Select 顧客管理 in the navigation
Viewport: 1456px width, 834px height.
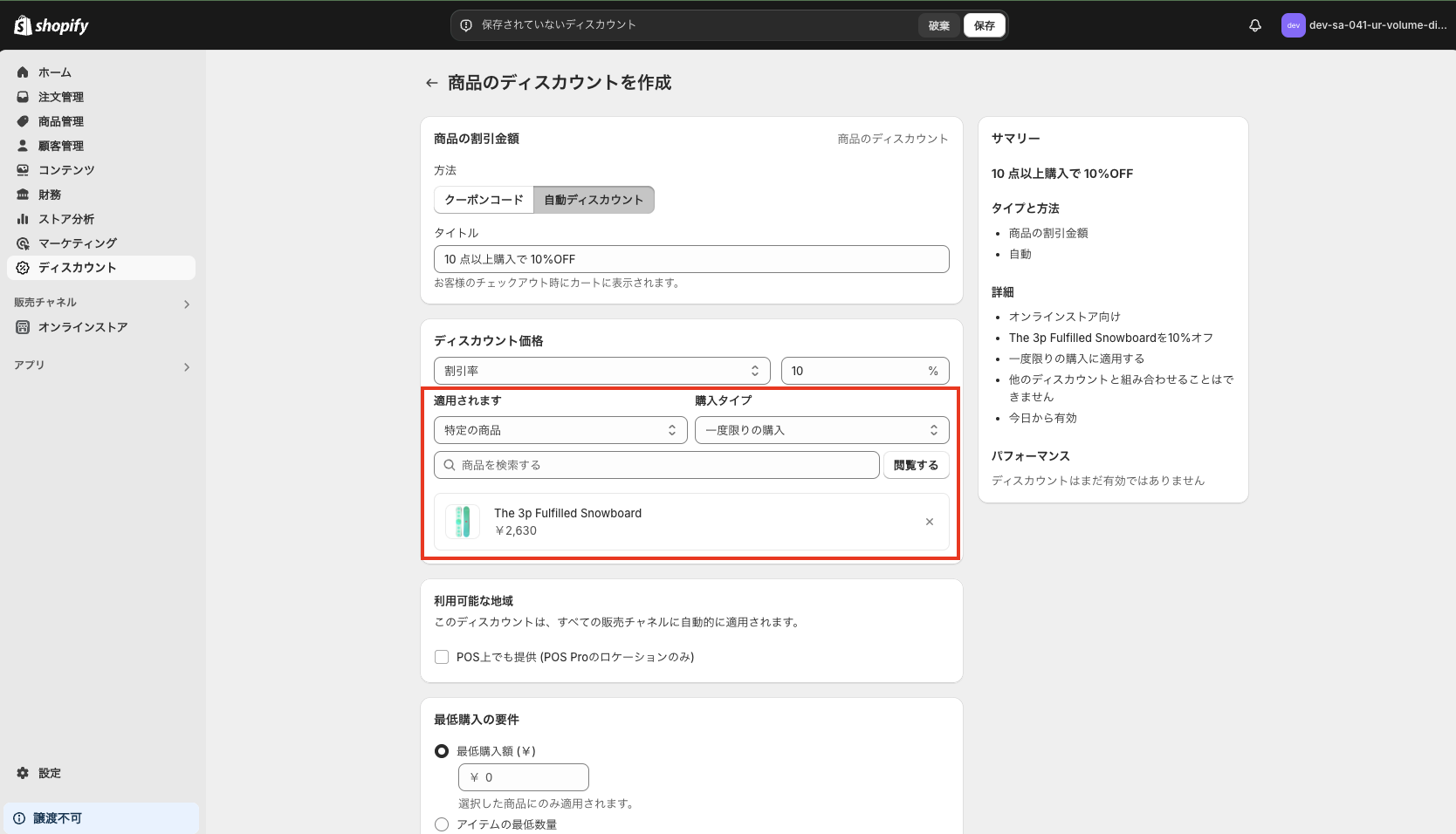(59, 146)
